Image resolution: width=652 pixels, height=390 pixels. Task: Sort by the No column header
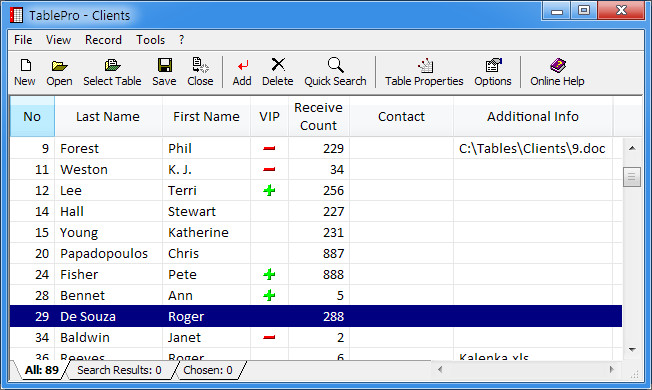pyautogui.click(x=32, y=116)
